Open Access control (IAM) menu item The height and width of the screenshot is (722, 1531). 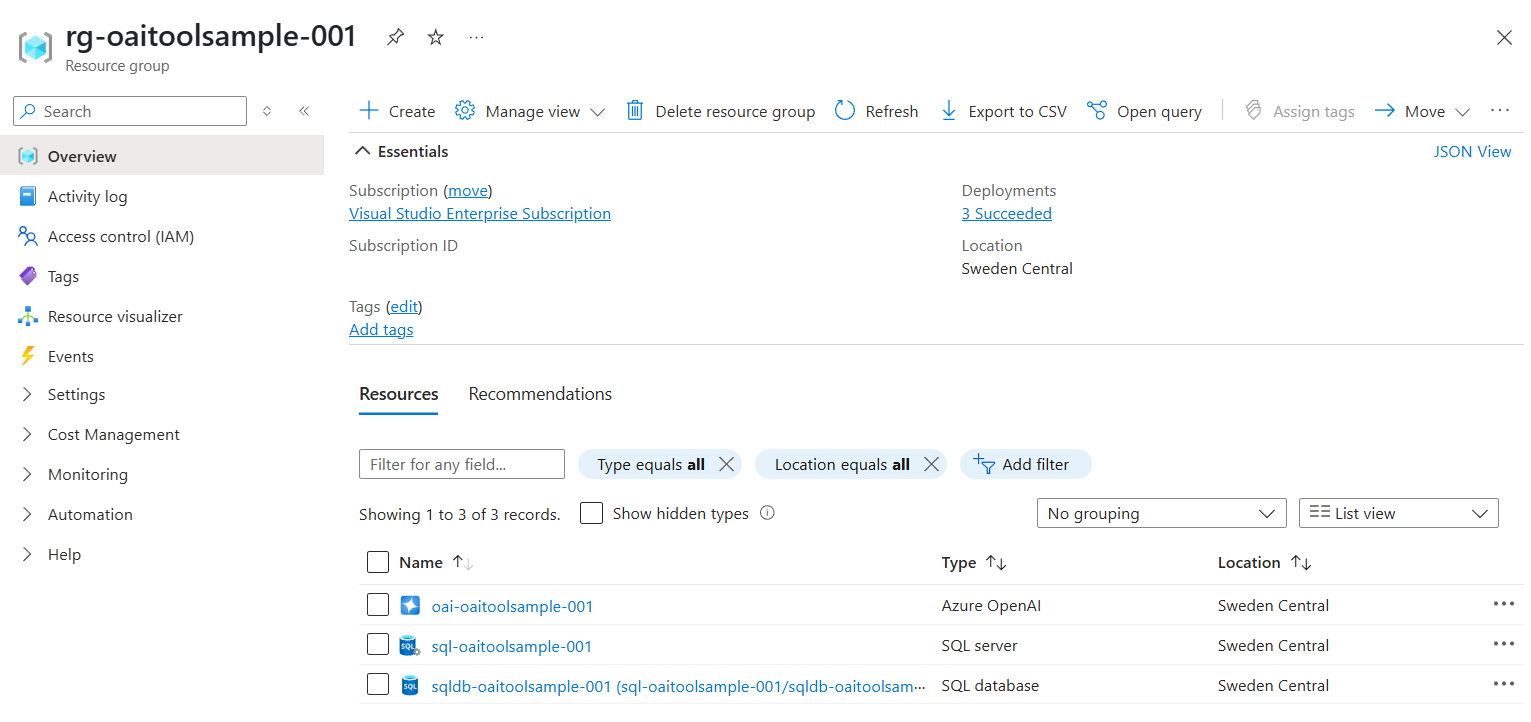coord(120,236)
